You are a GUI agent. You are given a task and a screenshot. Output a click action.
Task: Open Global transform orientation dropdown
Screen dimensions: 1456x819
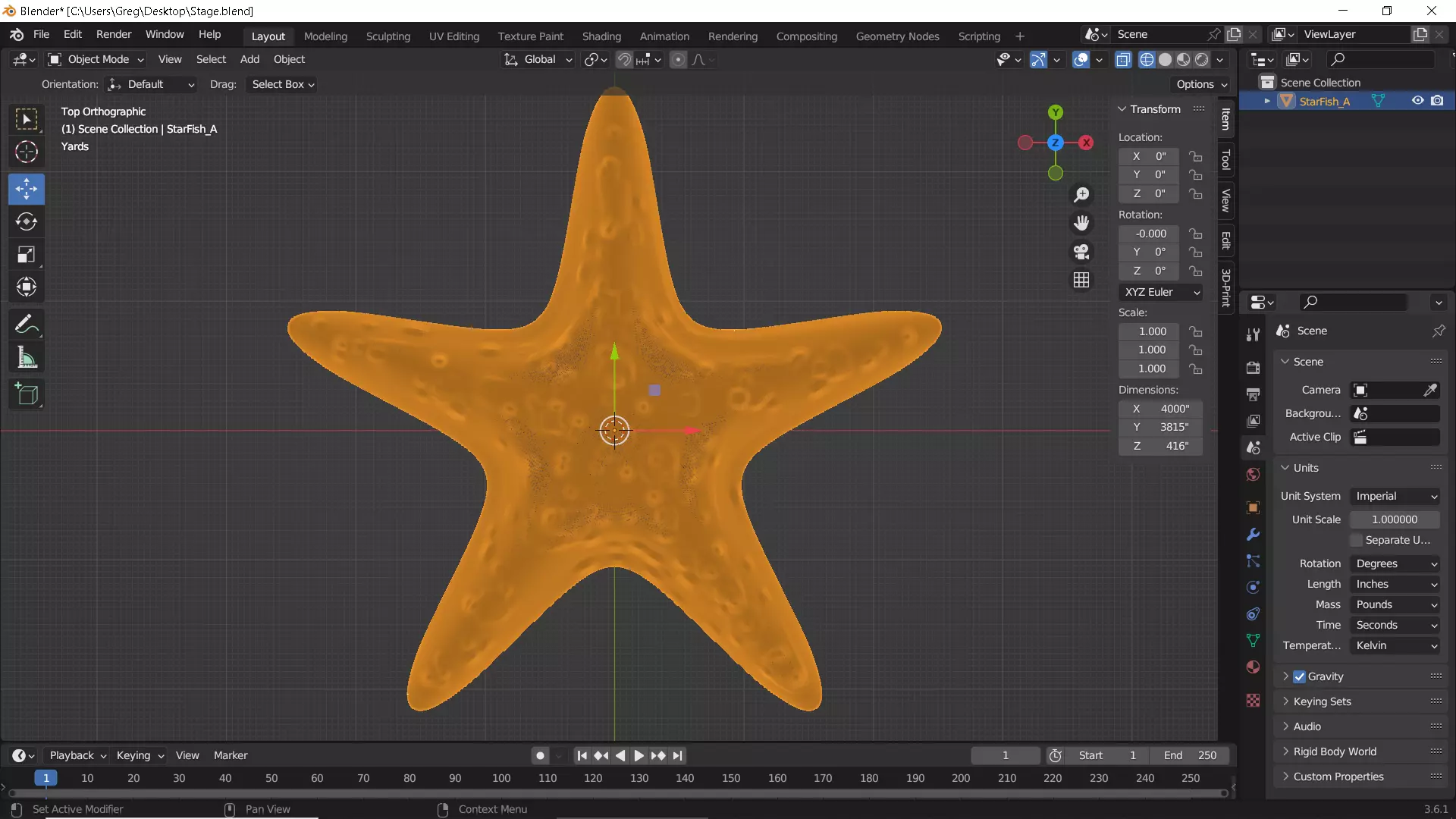coord(538,59)
